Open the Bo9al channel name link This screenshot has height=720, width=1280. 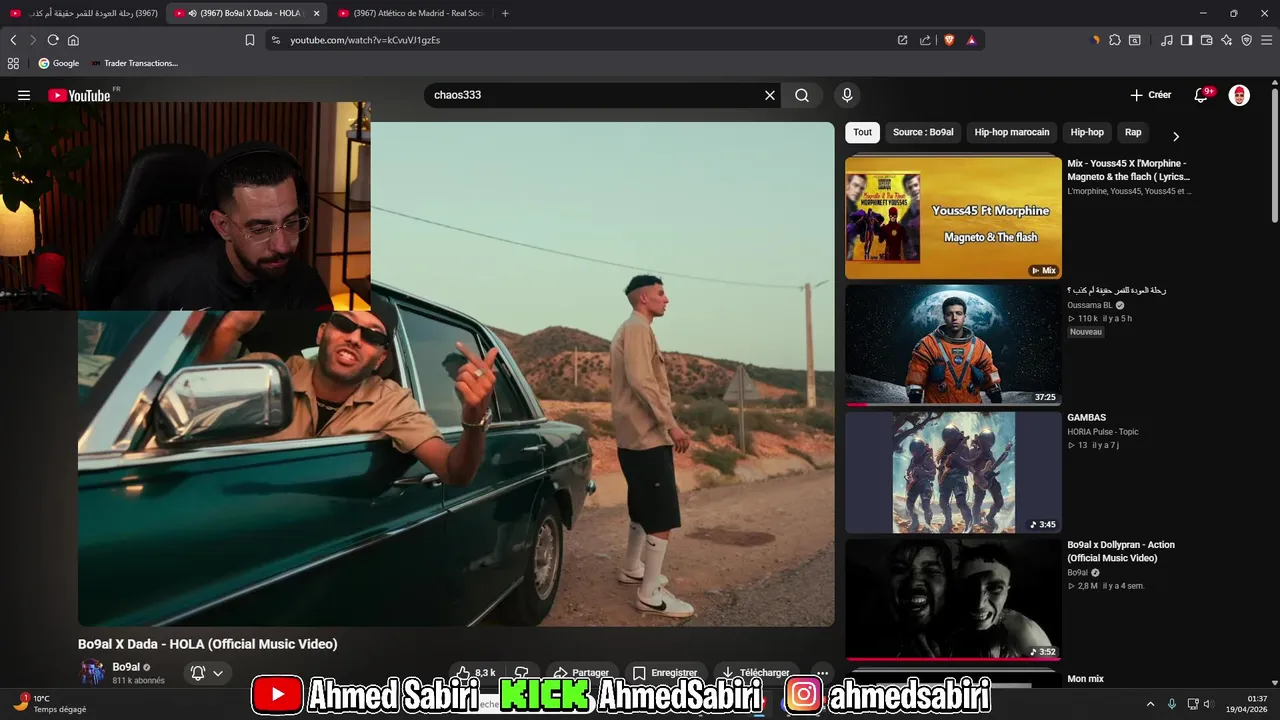126,667
